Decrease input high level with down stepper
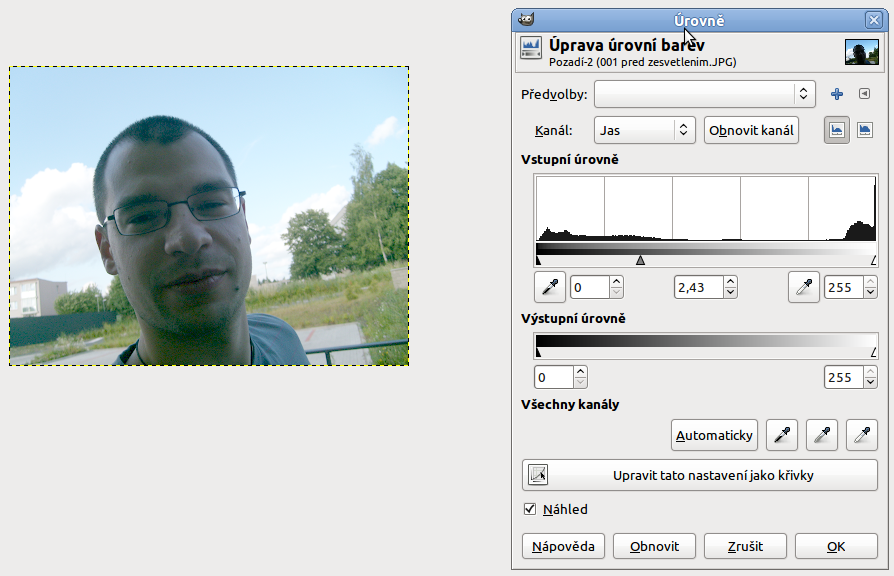The height and width of the screenshot is (576, 894). point(871,293)
